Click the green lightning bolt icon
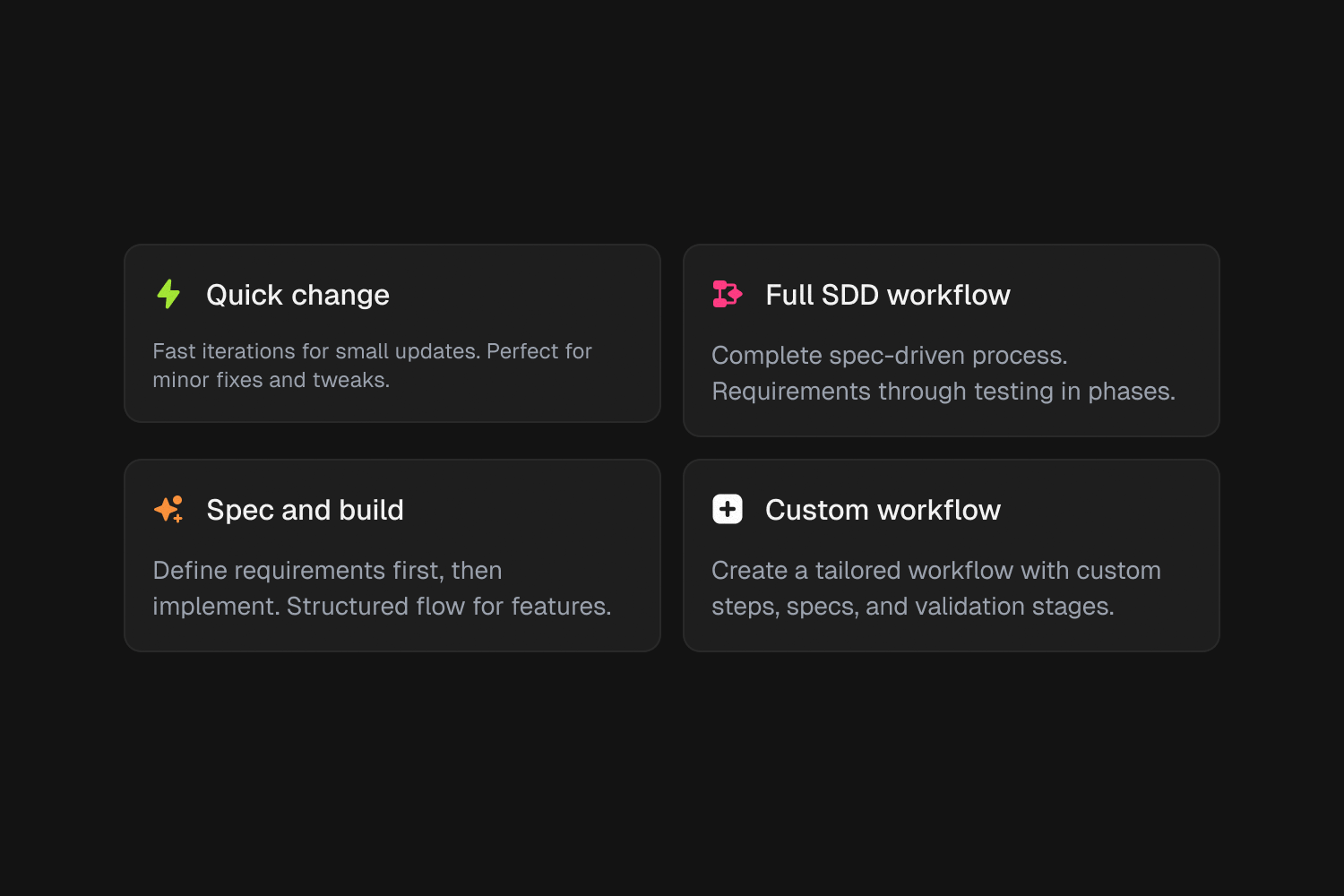The image size is (1344, 896). pyautogui.click(x=168, y=294)
